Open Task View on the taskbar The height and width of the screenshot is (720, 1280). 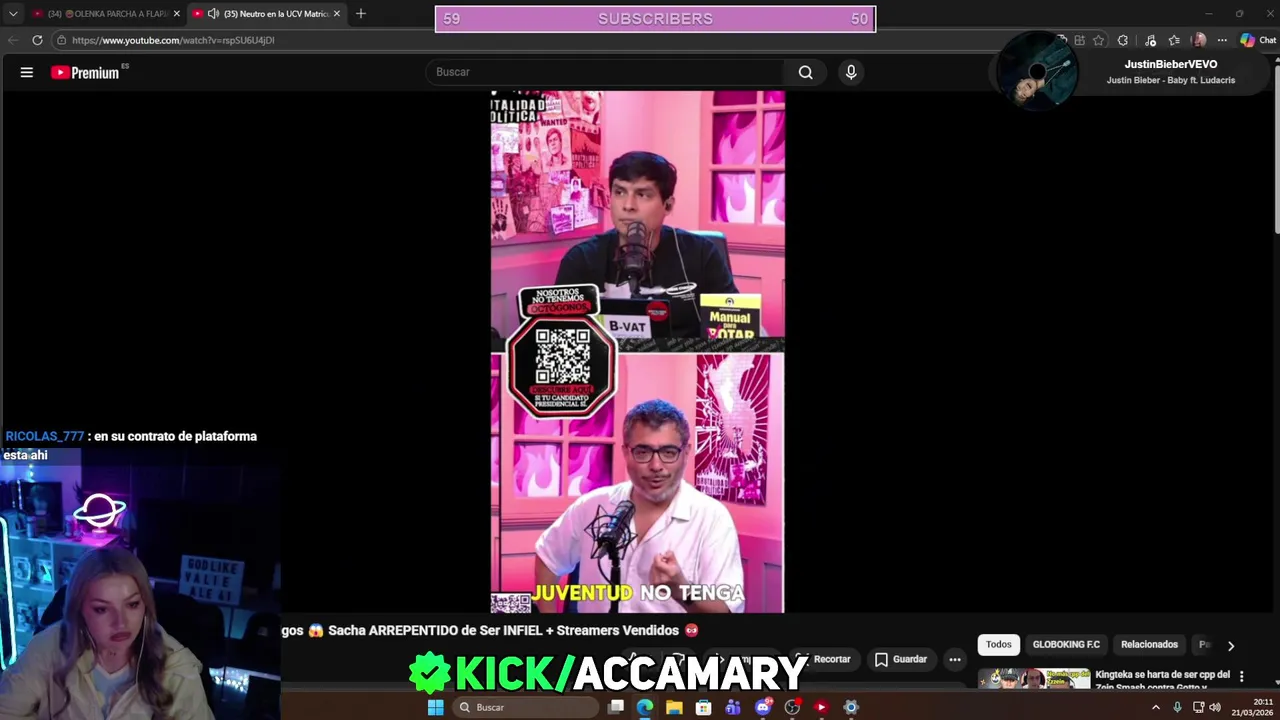point(616,707)
